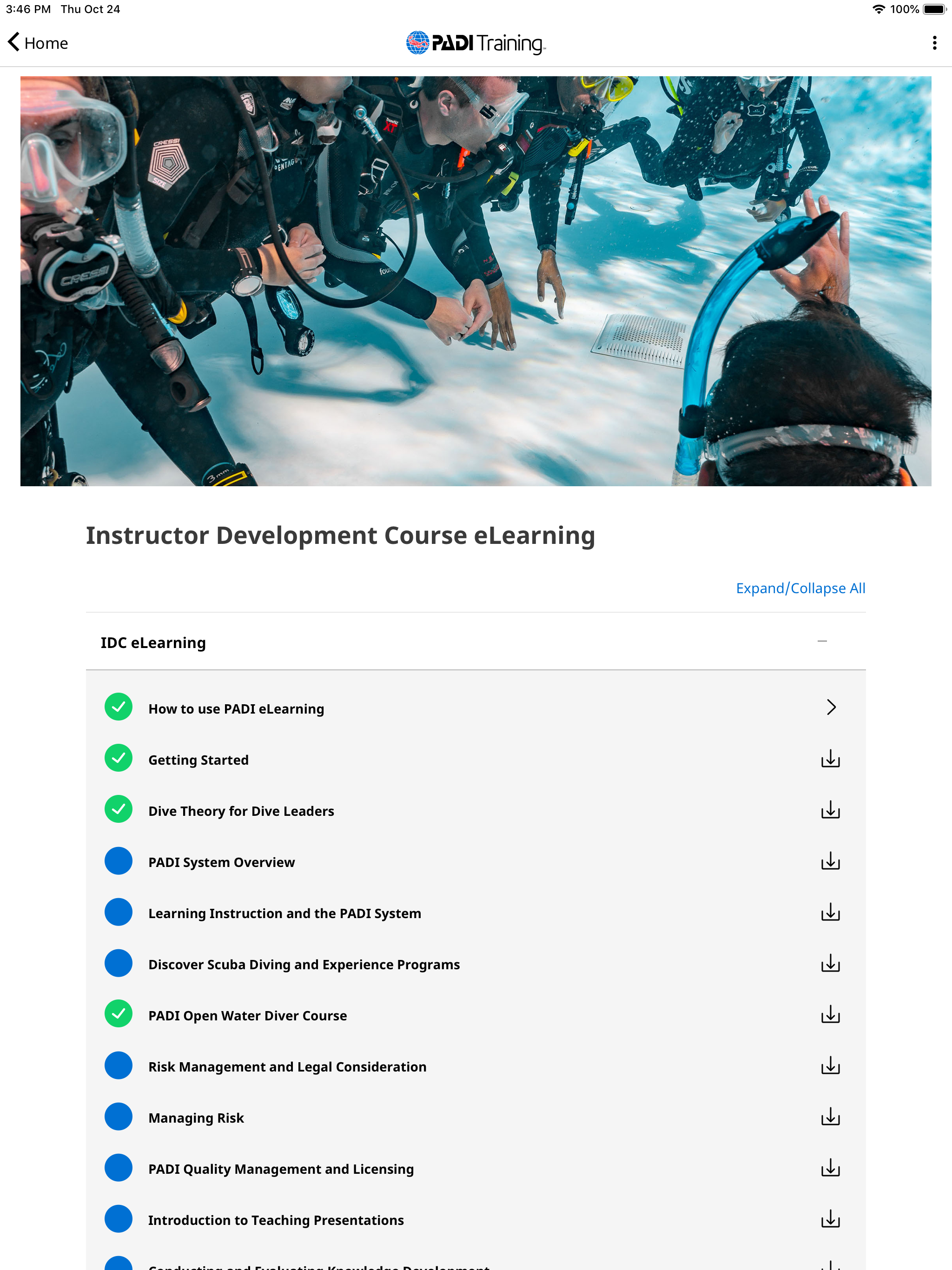Screen dimensions: 952x1270
Task: Click Expand/Collapse All link
Action: pyautogui.click(x=800, y=588)
